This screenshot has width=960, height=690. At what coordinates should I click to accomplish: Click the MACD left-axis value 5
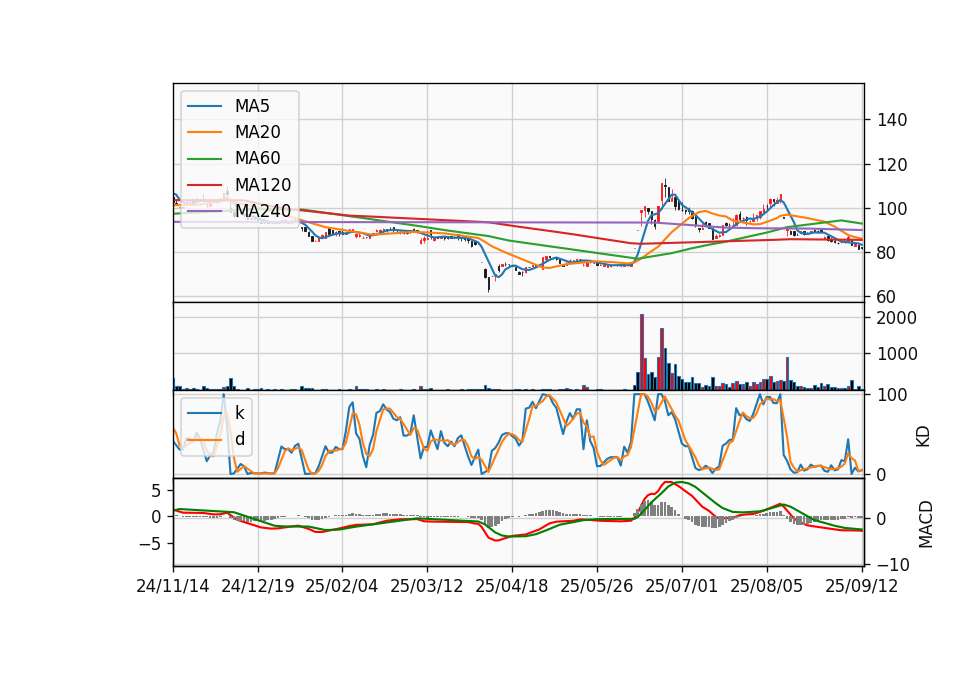pyautogui.click(x=156, y=491)
